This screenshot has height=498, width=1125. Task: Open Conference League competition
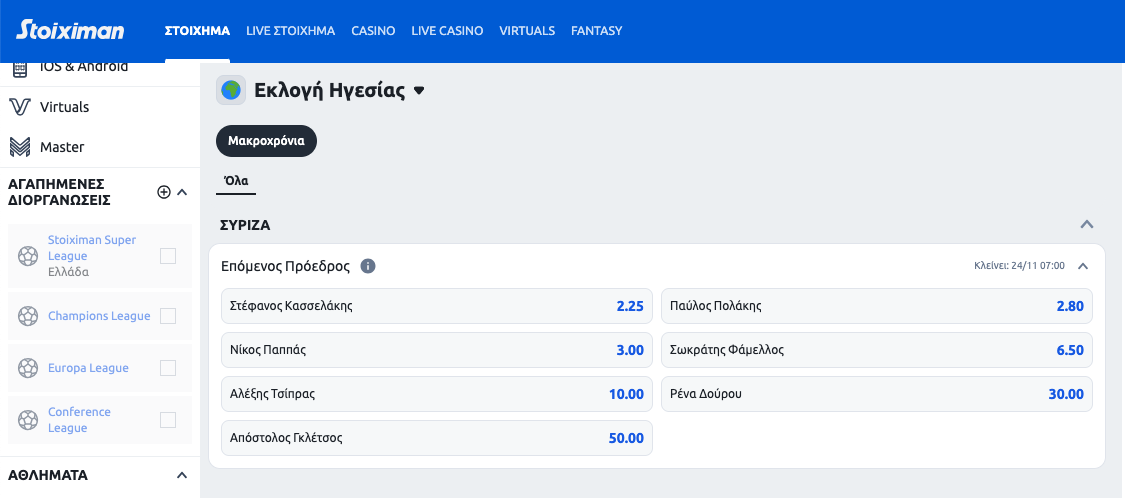coord(79,420)
